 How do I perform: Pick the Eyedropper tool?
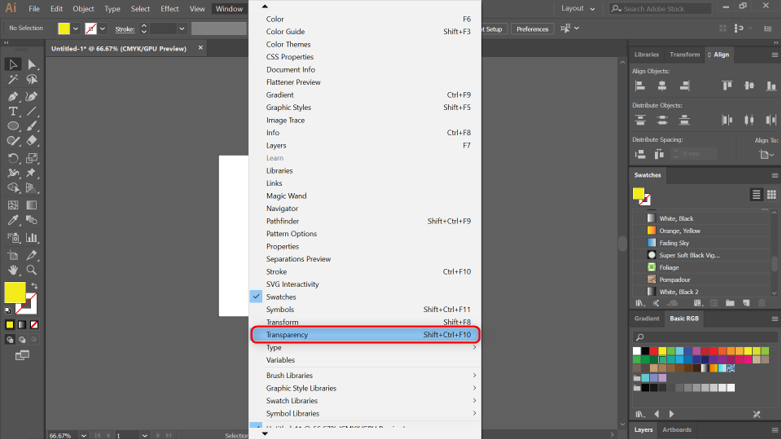pyautogui.click(x=13, y=220)
